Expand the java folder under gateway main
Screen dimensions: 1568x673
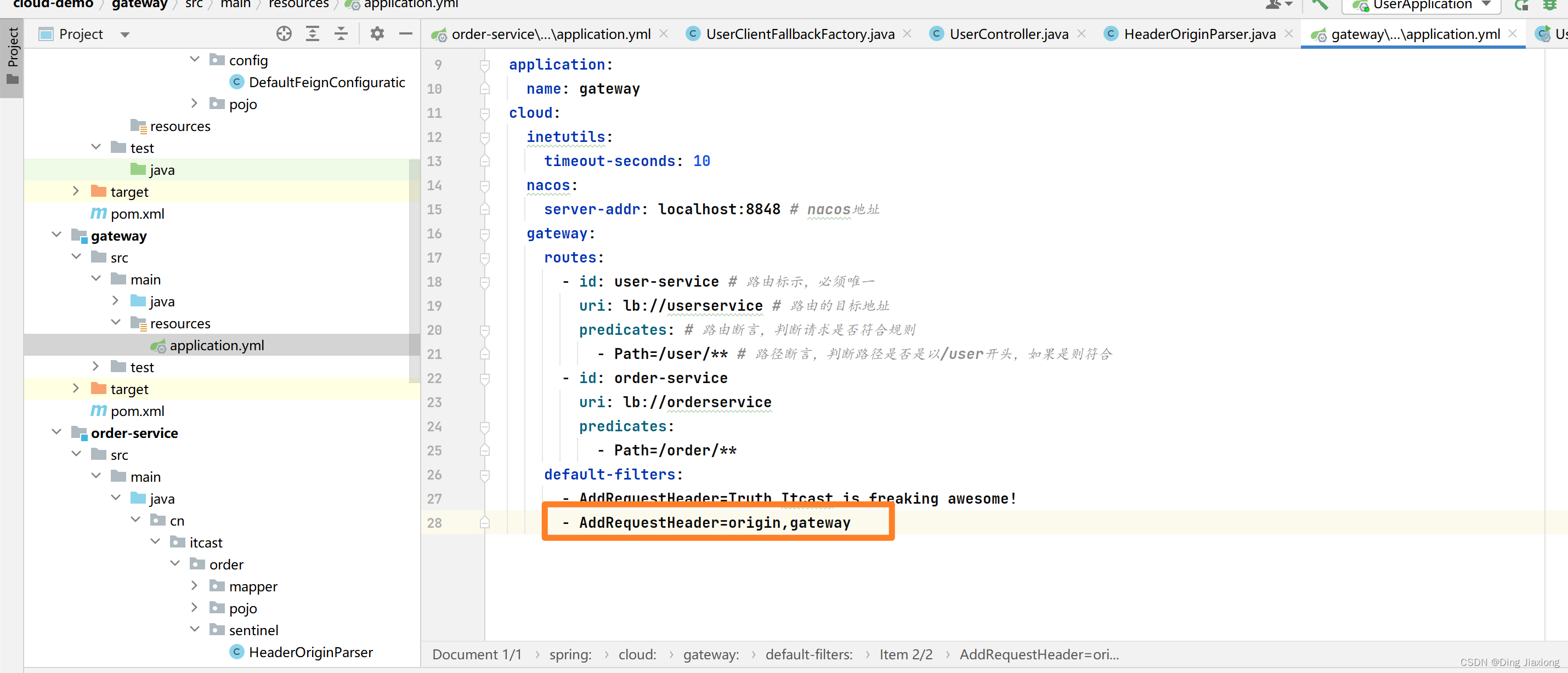tap(116, 300)
